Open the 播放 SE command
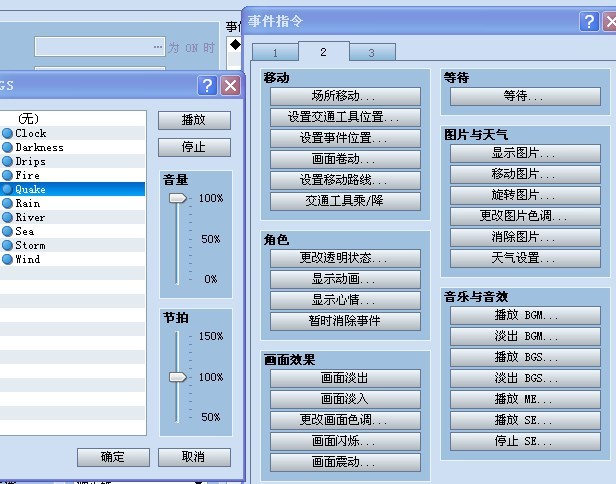Image resolution: width=616 pixels, height=484 pixels. click(525, 420)
